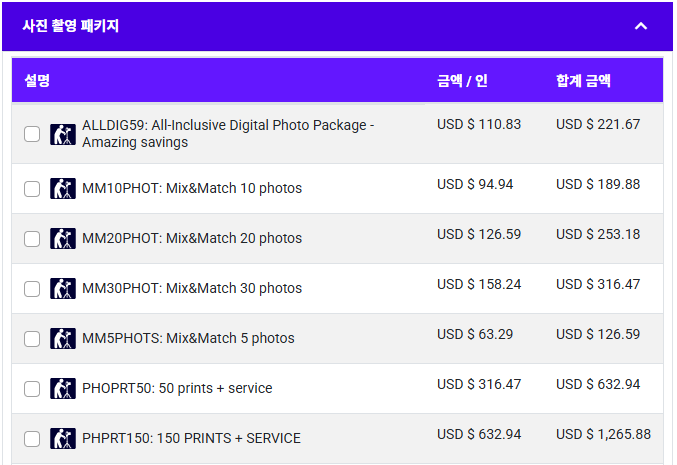Tick the ALLDIG59 All-Inclusive Digital Photo checkbox

tap(32, 134)
